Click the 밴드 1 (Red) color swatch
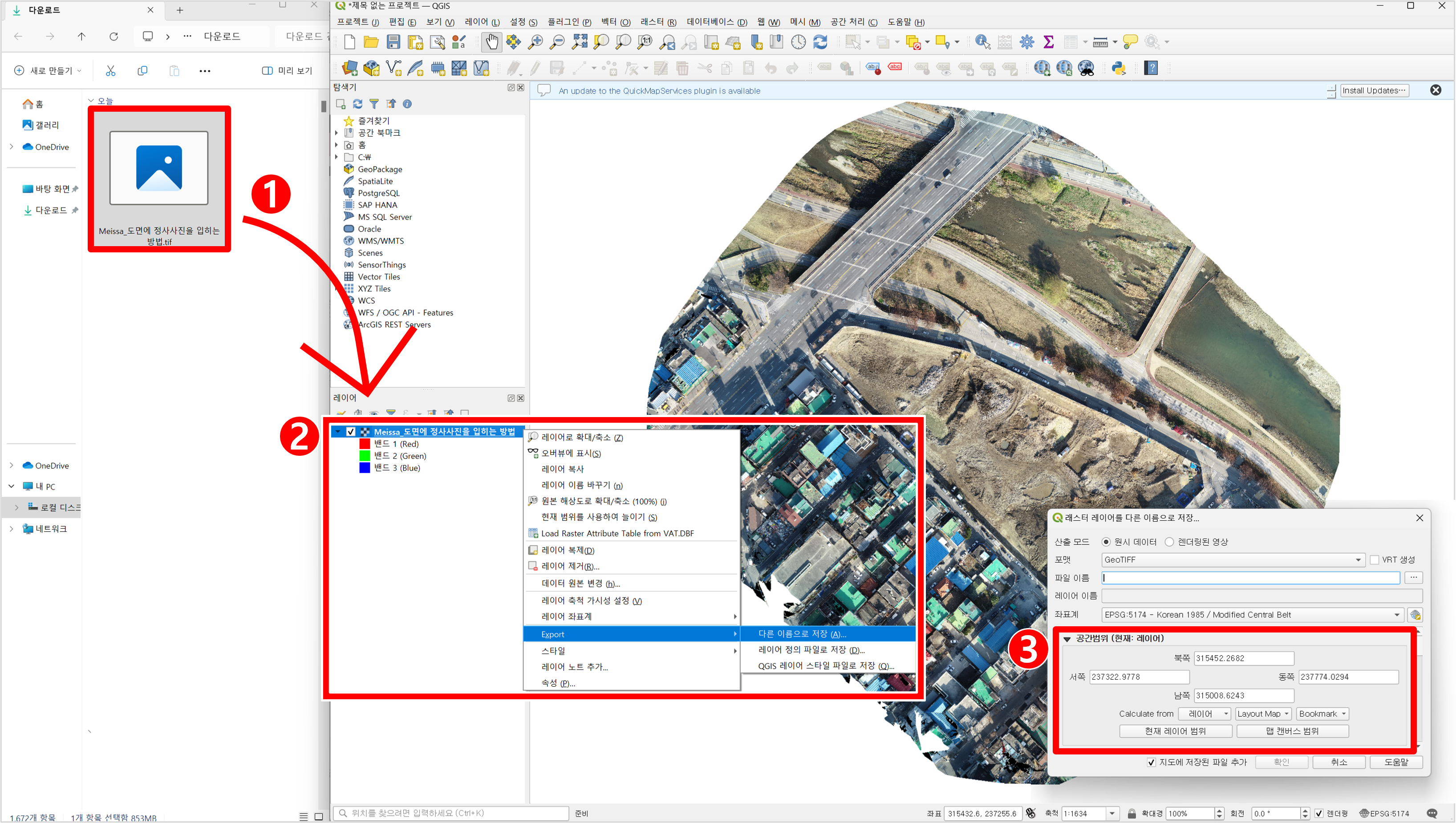The image size is (1456, 823). point(365,444)
